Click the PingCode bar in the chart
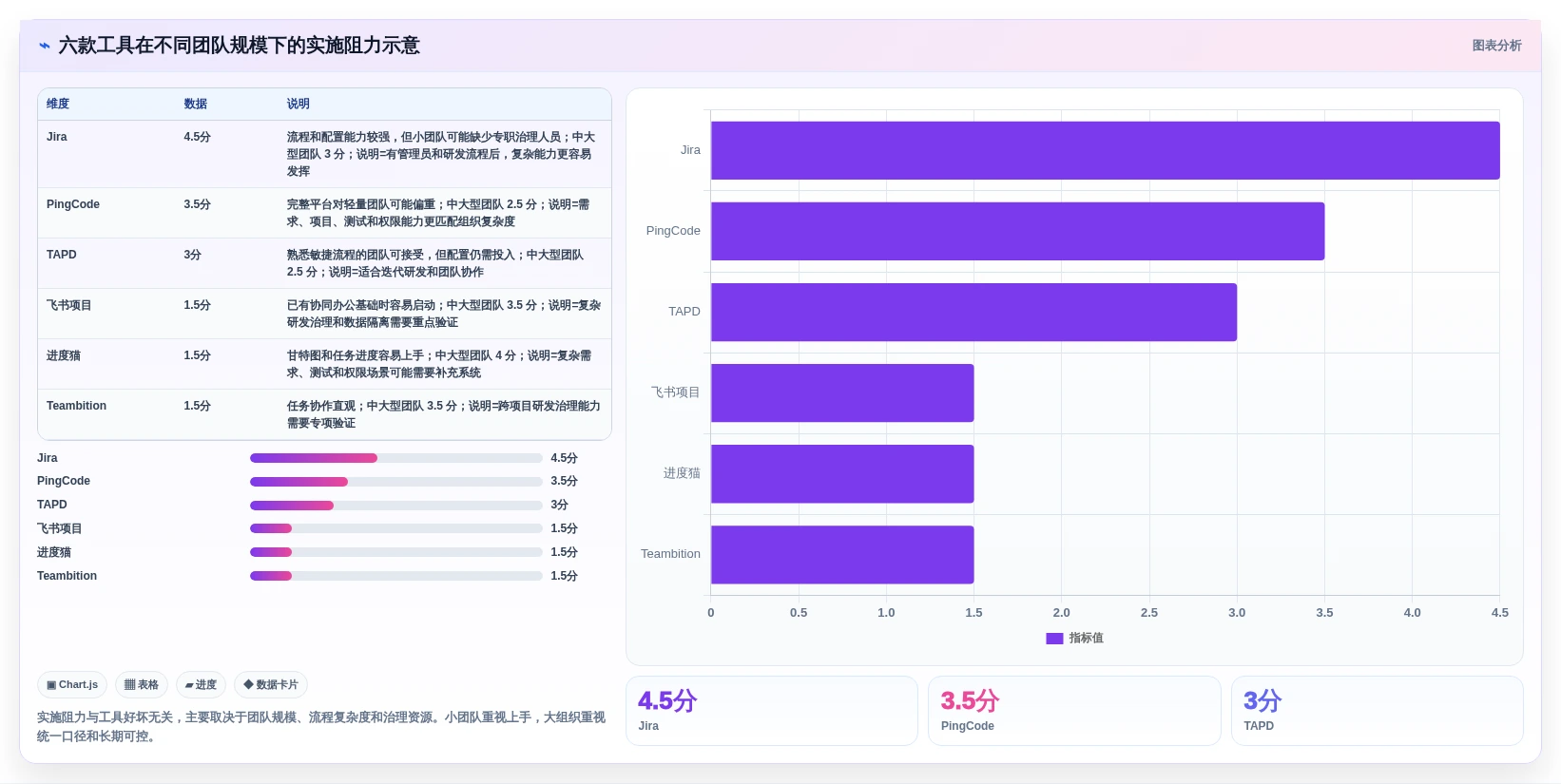Viewport: 1561px width, 784px height. click(x=1017, y=231)
